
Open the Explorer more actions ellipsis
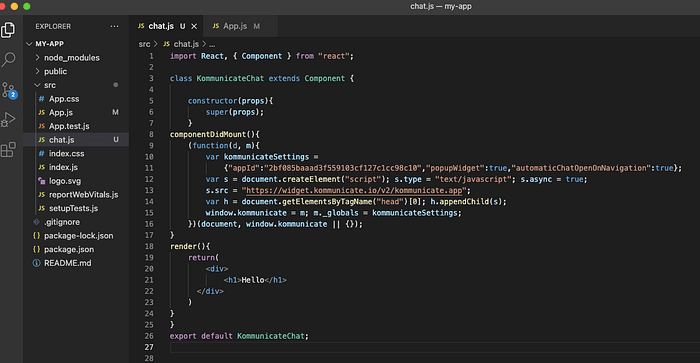pyautogui.click(x=114, y=26)
